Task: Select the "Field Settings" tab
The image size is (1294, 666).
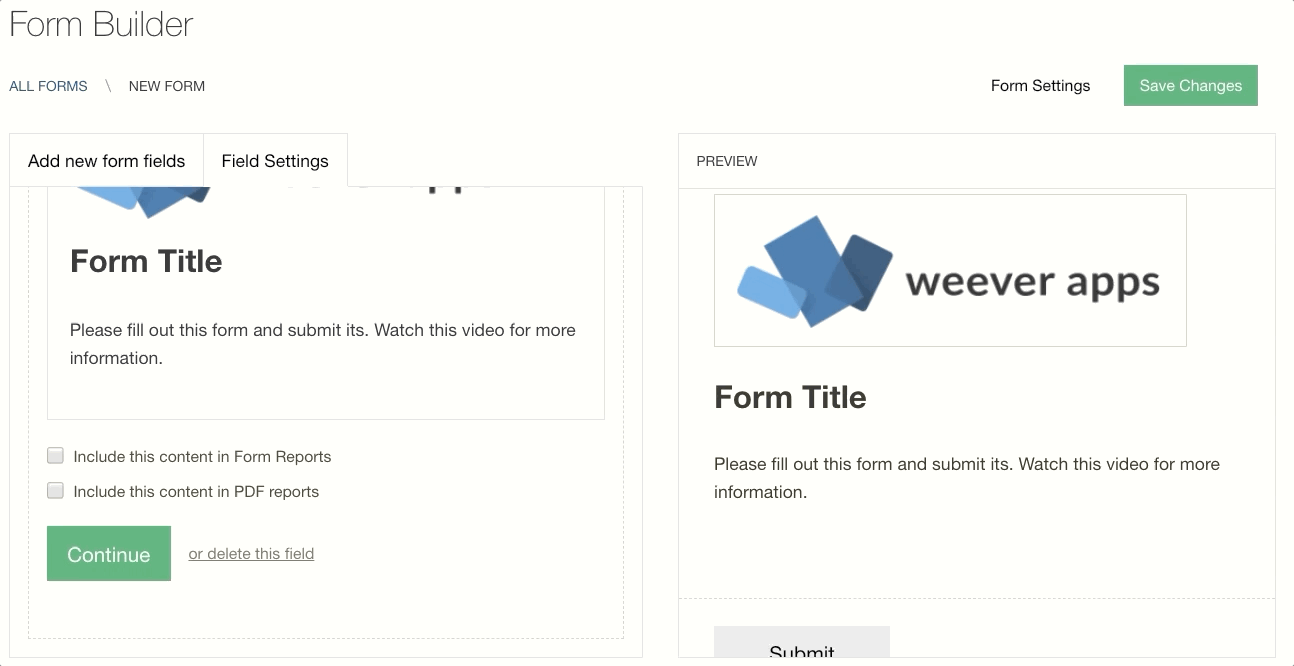Action: click(x=275, y=161)
